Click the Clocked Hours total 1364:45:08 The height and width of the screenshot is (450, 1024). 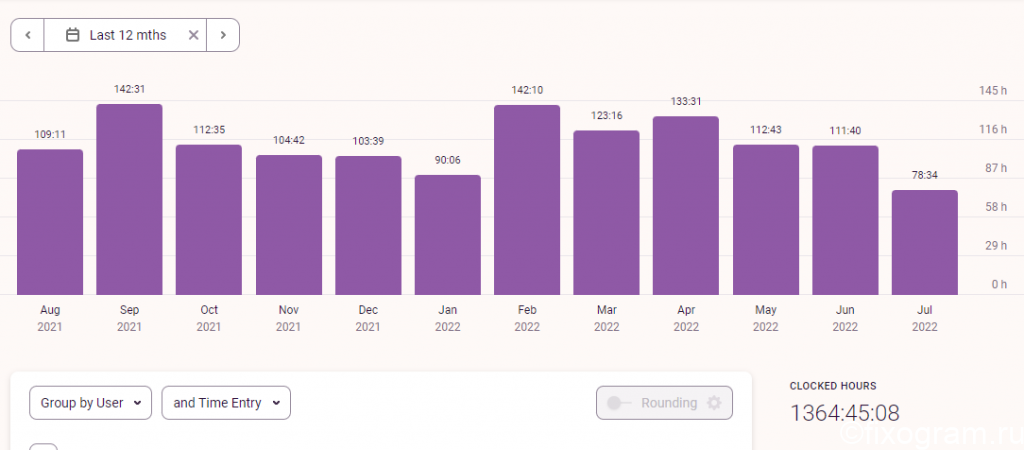(844, 413)
